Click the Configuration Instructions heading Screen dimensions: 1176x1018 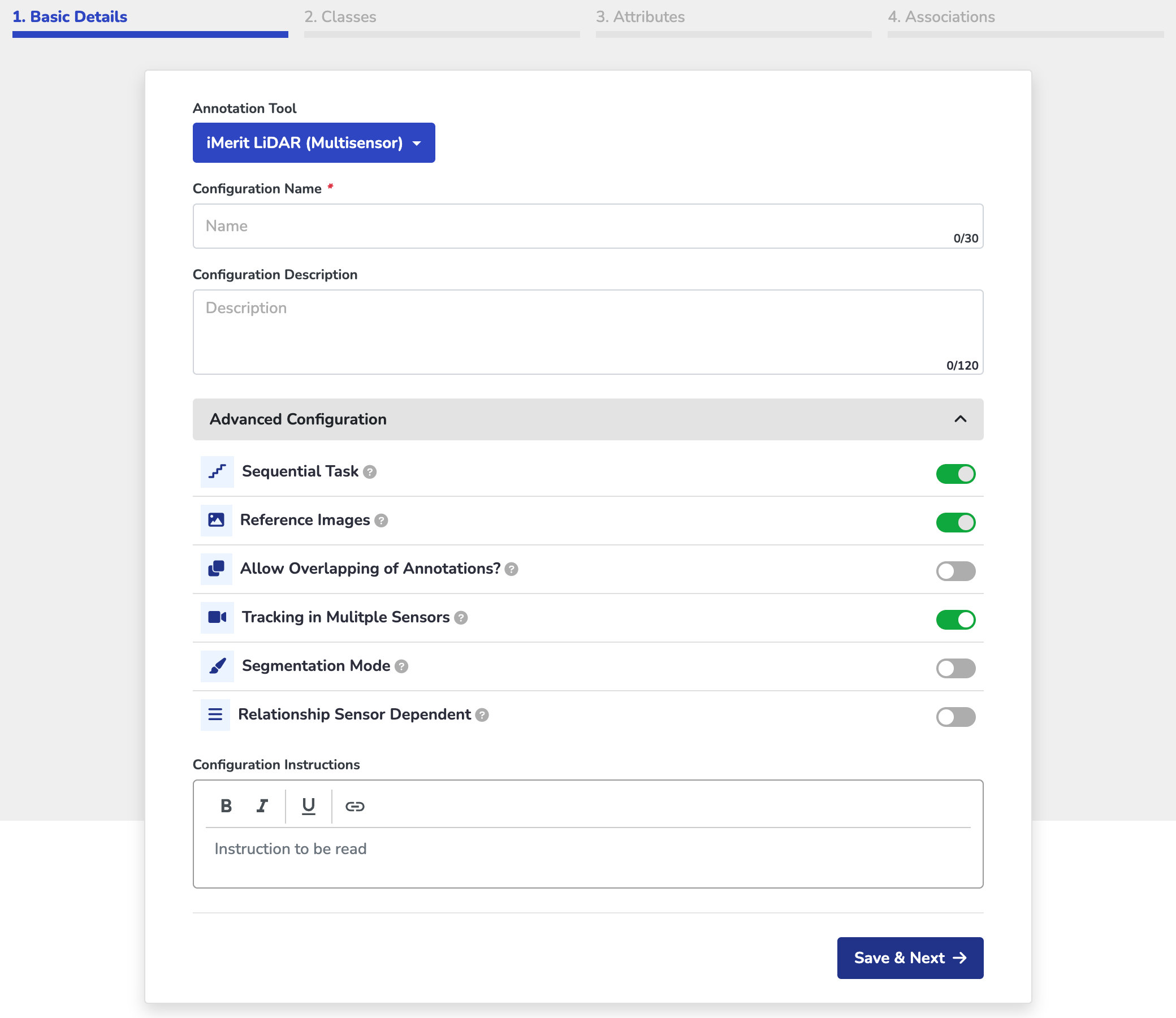click(276, 765)
